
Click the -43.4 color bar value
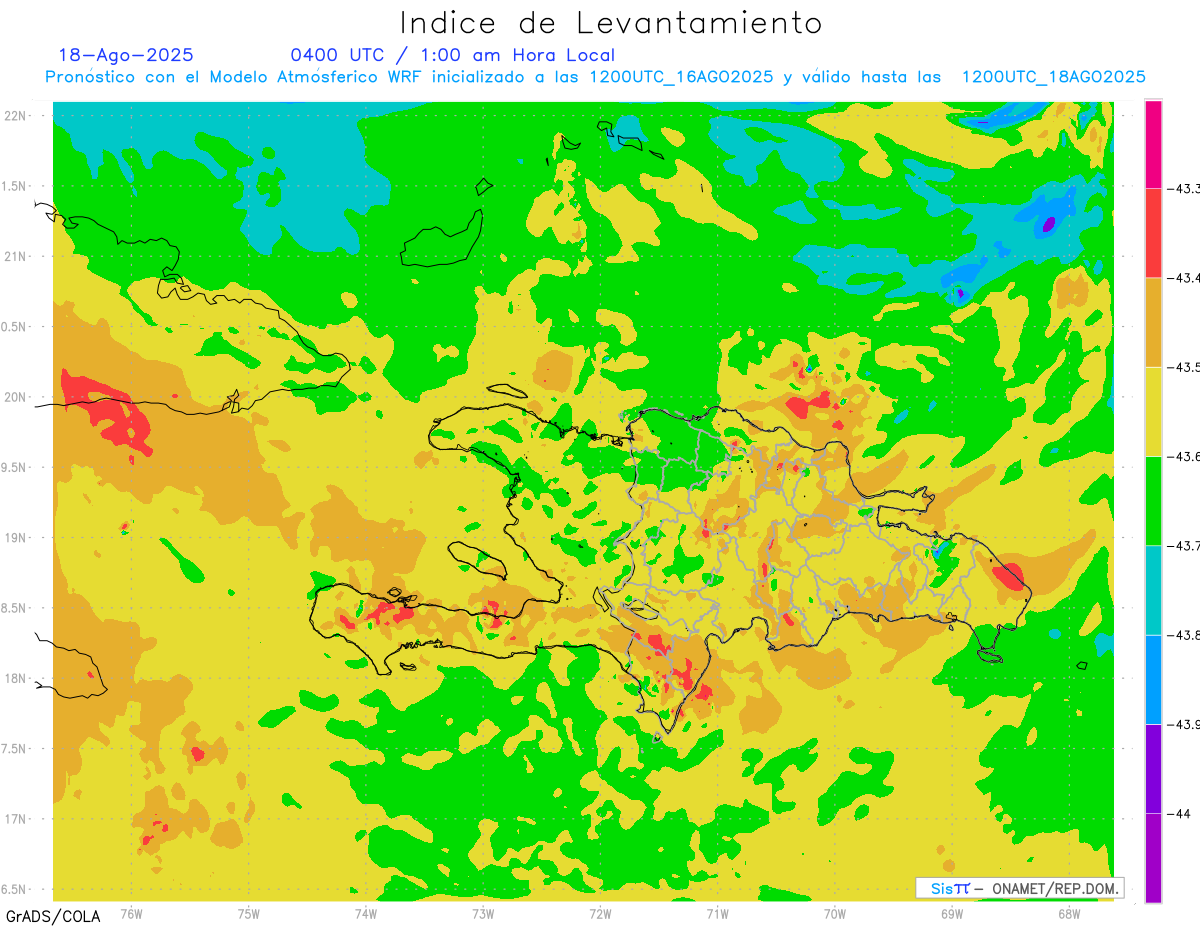pos(1184,278)
